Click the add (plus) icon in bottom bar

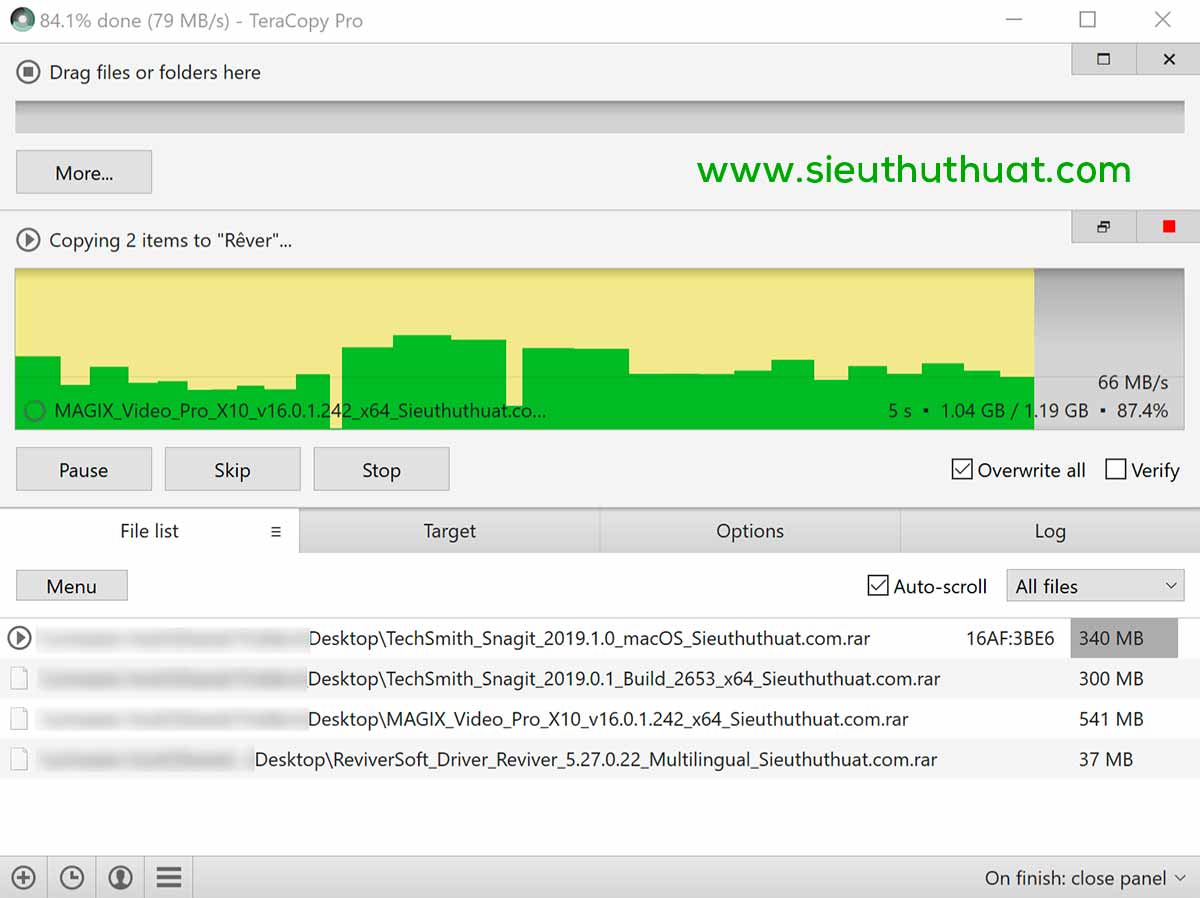pos(23,878)
